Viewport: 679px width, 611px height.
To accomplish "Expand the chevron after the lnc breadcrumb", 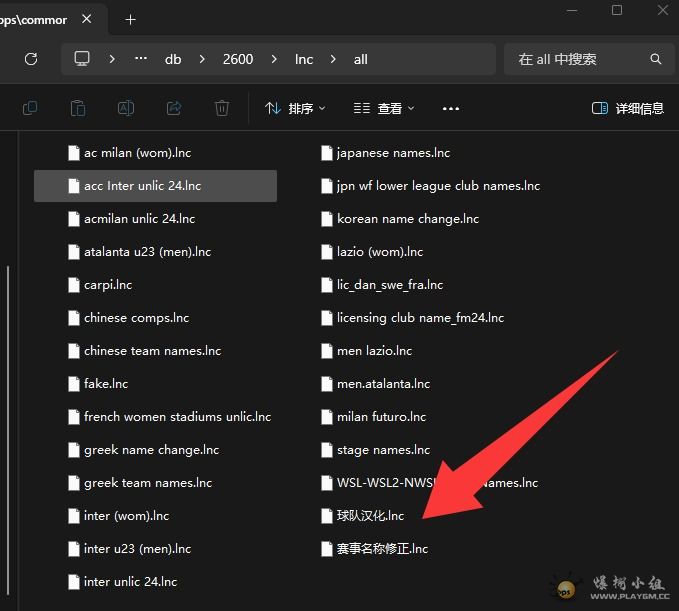I will tap(332, 59).
